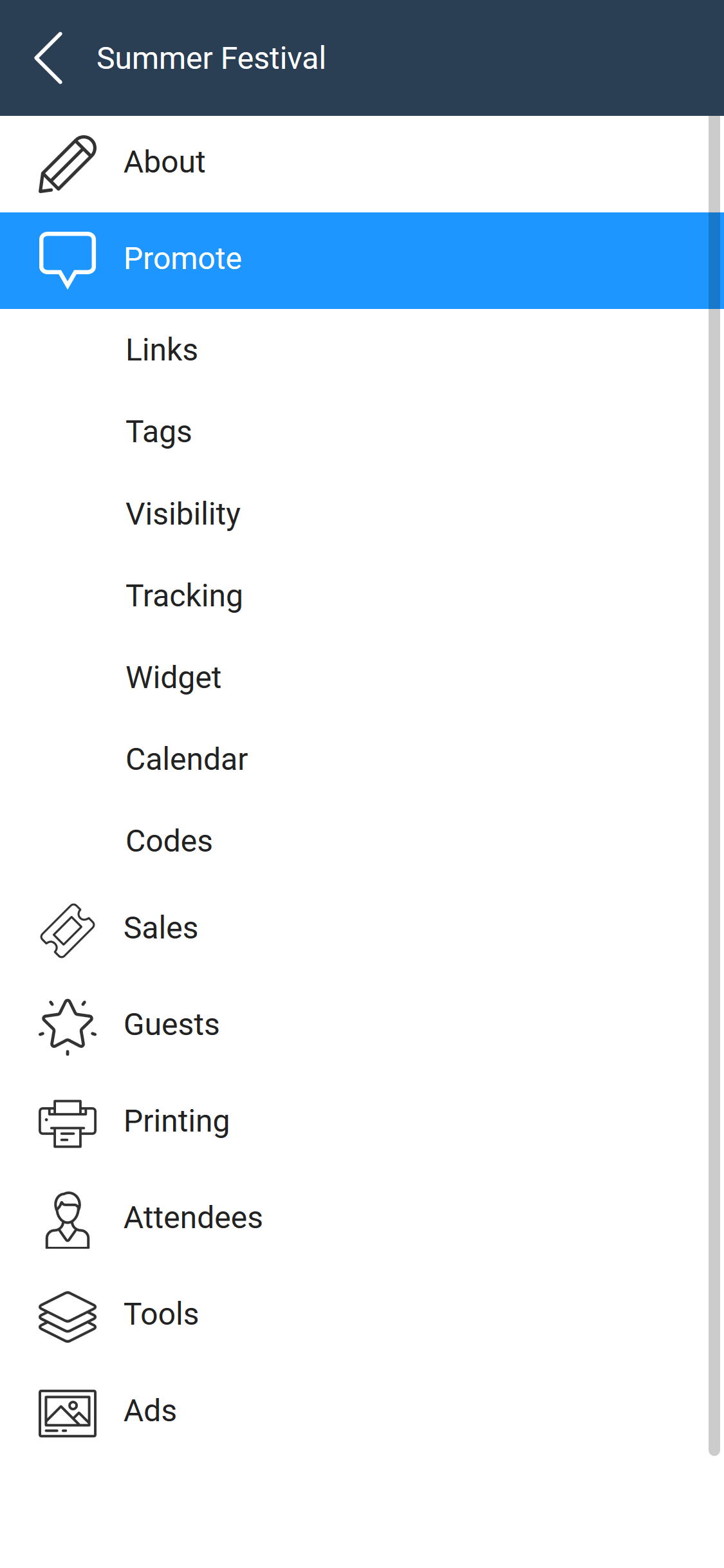The image size is (724, 1568).
Task: Click the back arrow icon
Action: [x=49, y=58]
